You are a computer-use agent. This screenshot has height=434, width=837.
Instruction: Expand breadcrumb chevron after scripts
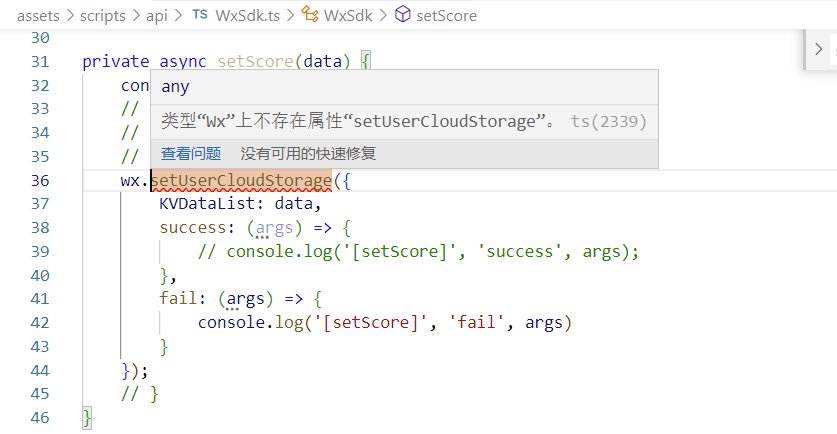pyautogui.click(x=136, y=15)
